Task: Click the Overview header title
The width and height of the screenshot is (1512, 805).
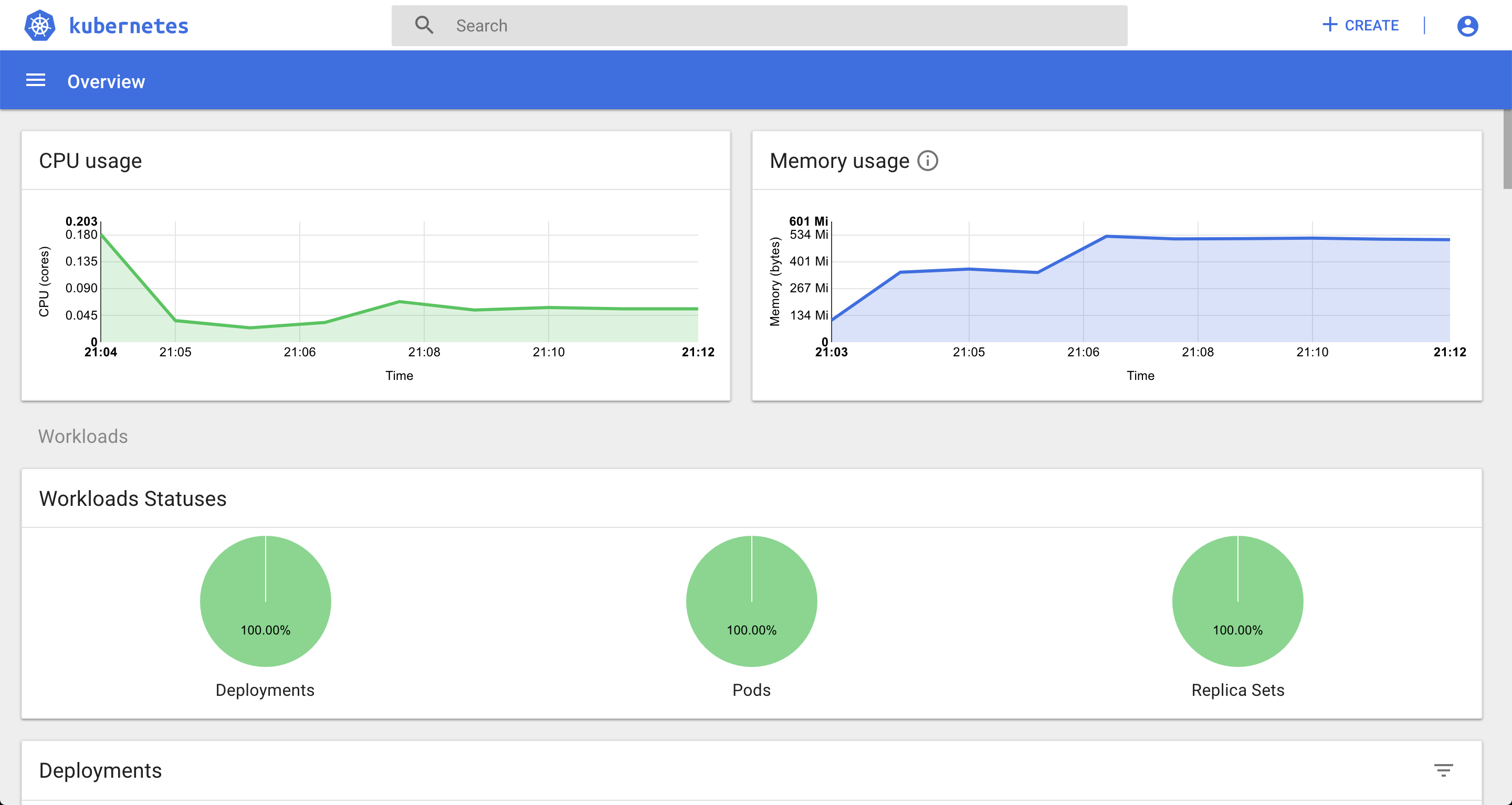Action: 106,81
